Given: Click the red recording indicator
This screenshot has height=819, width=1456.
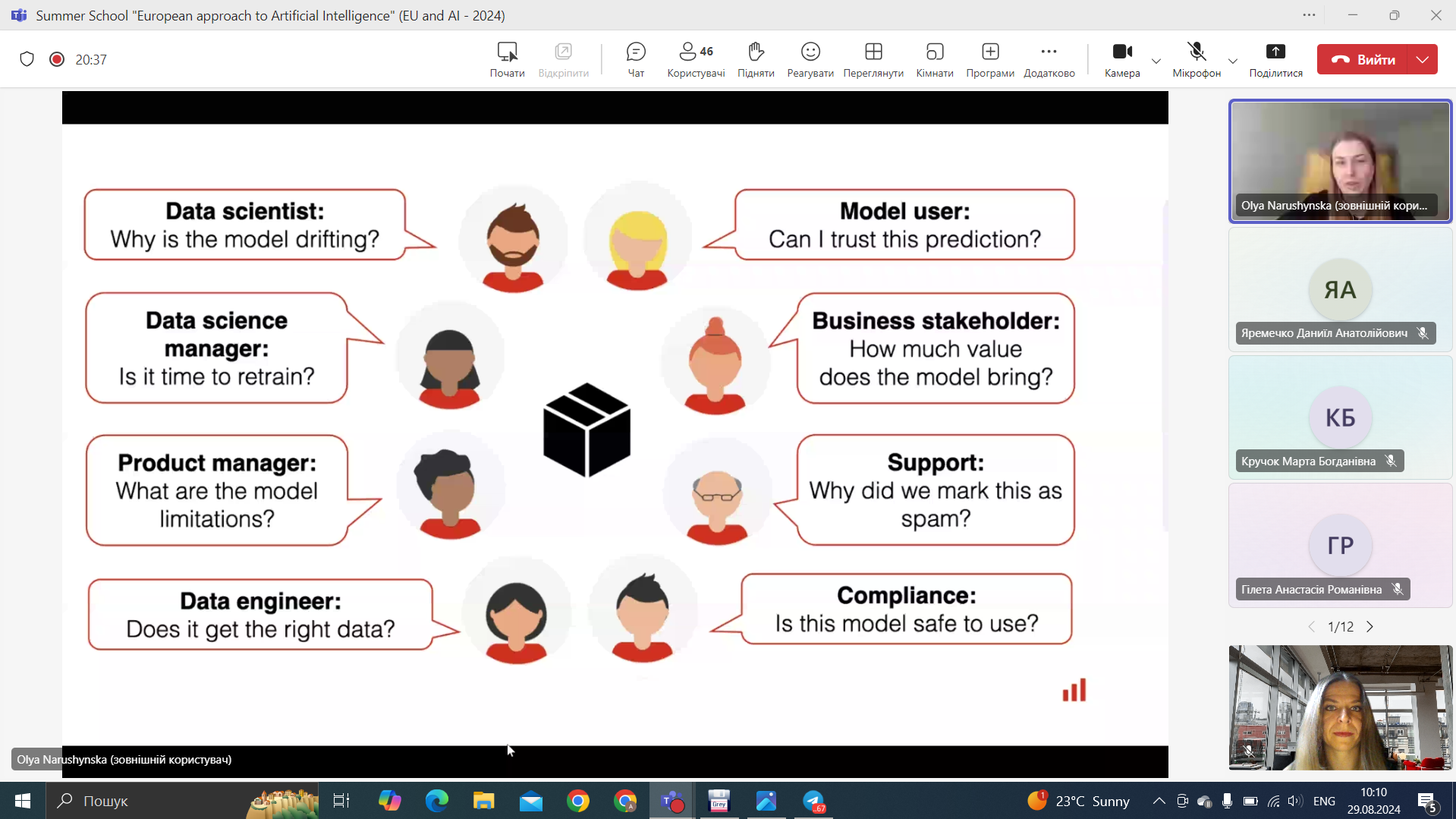Looking at the screenshot, I should click(x=57, y=59).
